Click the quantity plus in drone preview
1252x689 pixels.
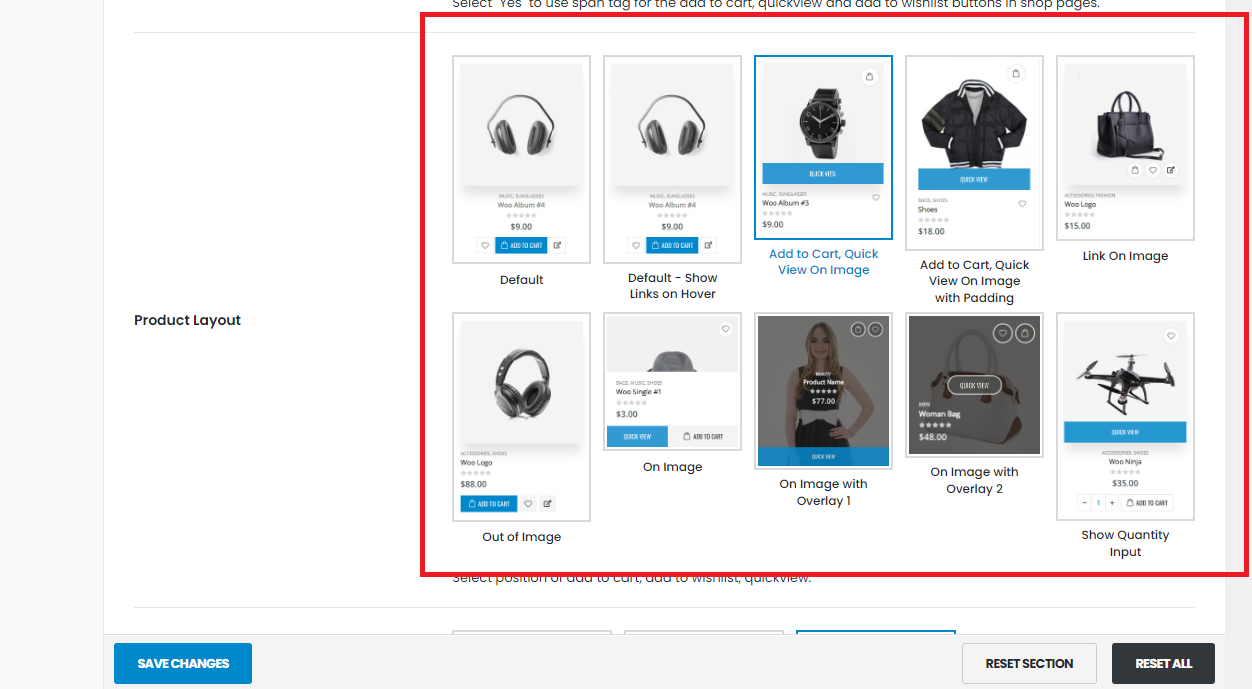tap(1112, 503)
